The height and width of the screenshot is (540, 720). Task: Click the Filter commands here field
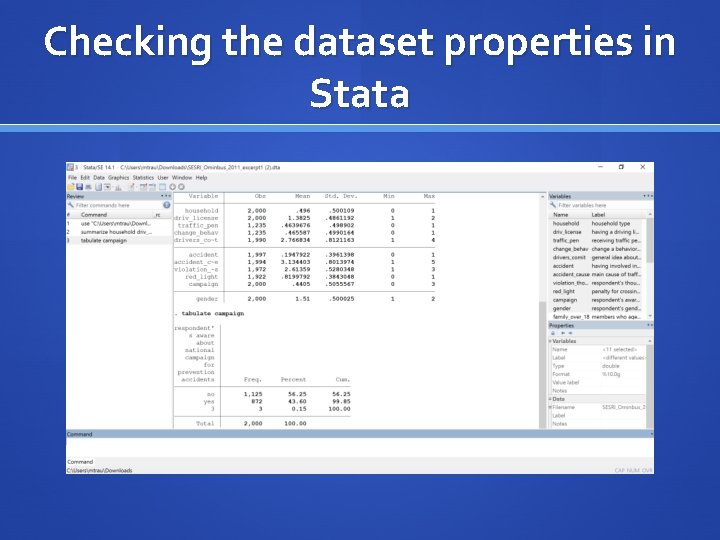(118, 205)
